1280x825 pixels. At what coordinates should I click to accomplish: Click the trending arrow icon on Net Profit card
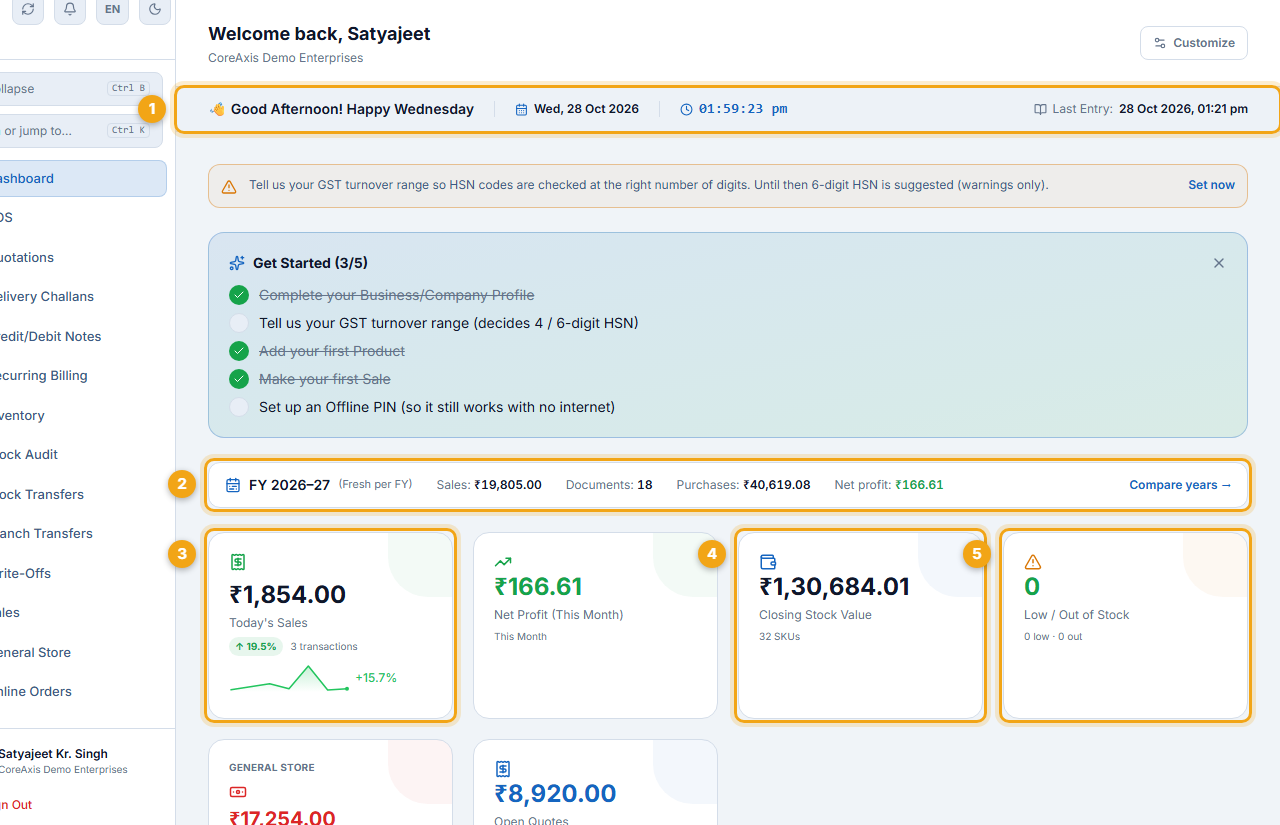pyautogui.click(x=502, y=562)
